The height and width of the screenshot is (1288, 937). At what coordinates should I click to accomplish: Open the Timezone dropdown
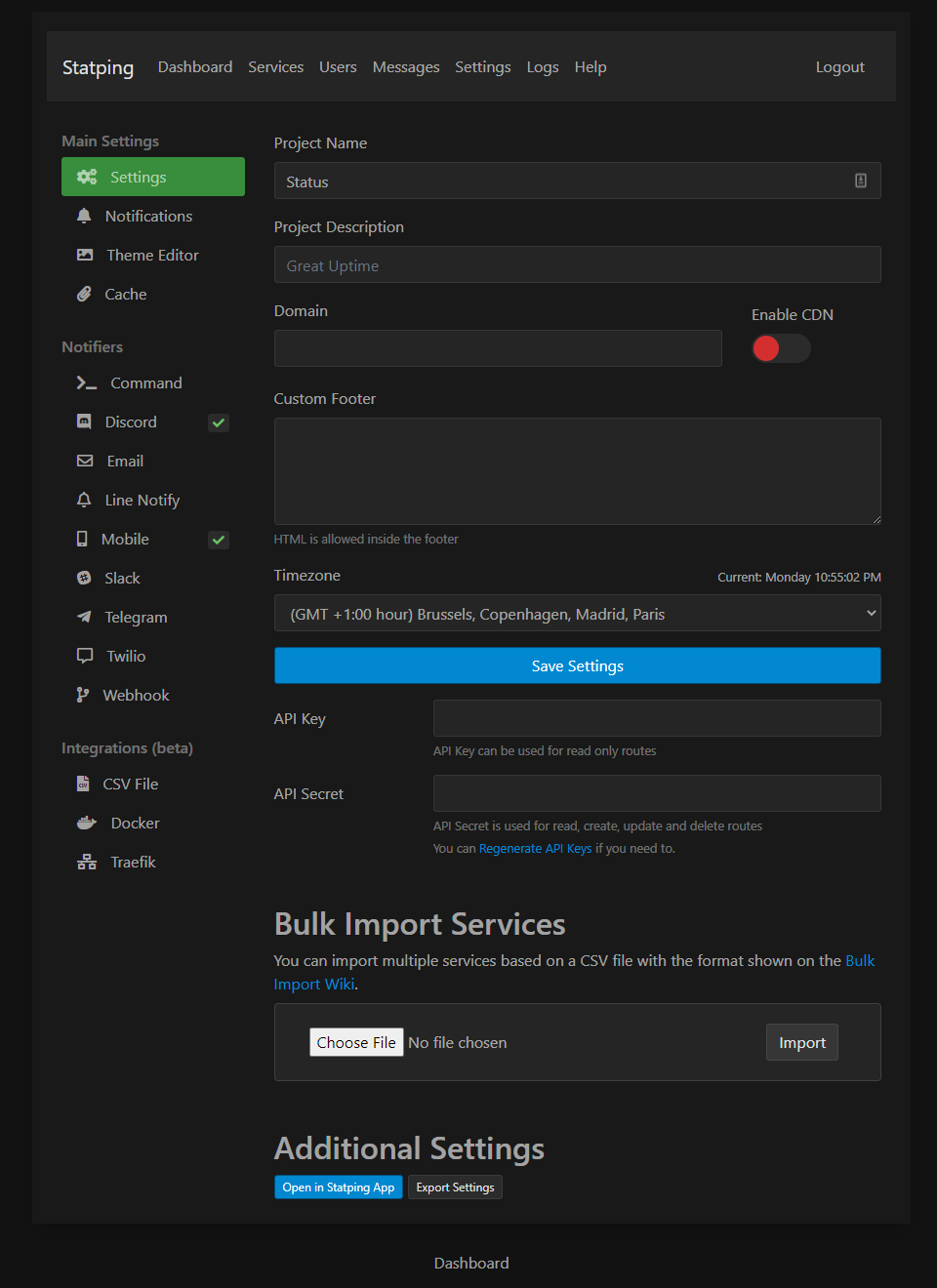(577, 614)
